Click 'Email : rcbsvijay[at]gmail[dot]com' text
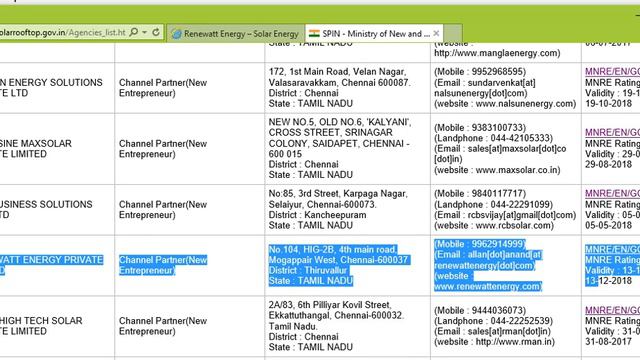 click(x=505, y=215)
